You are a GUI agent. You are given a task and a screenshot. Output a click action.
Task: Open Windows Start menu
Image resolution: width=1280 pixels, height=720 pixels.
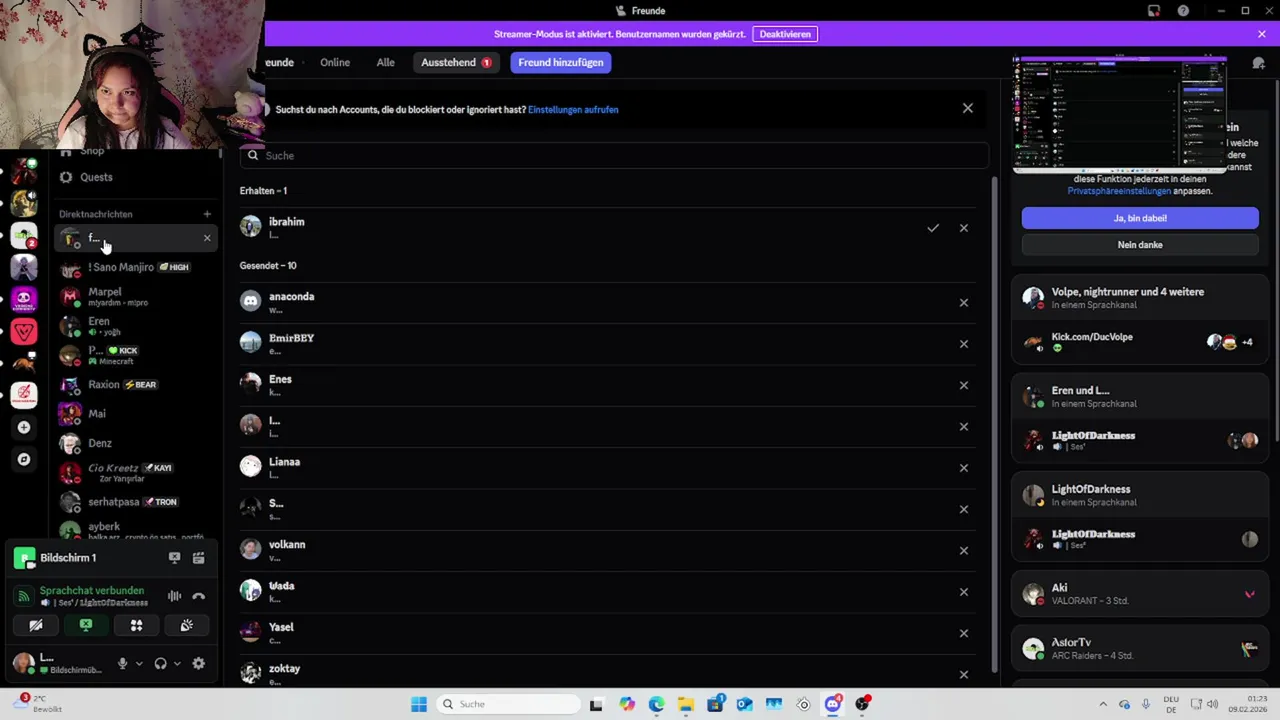point(419,704)
